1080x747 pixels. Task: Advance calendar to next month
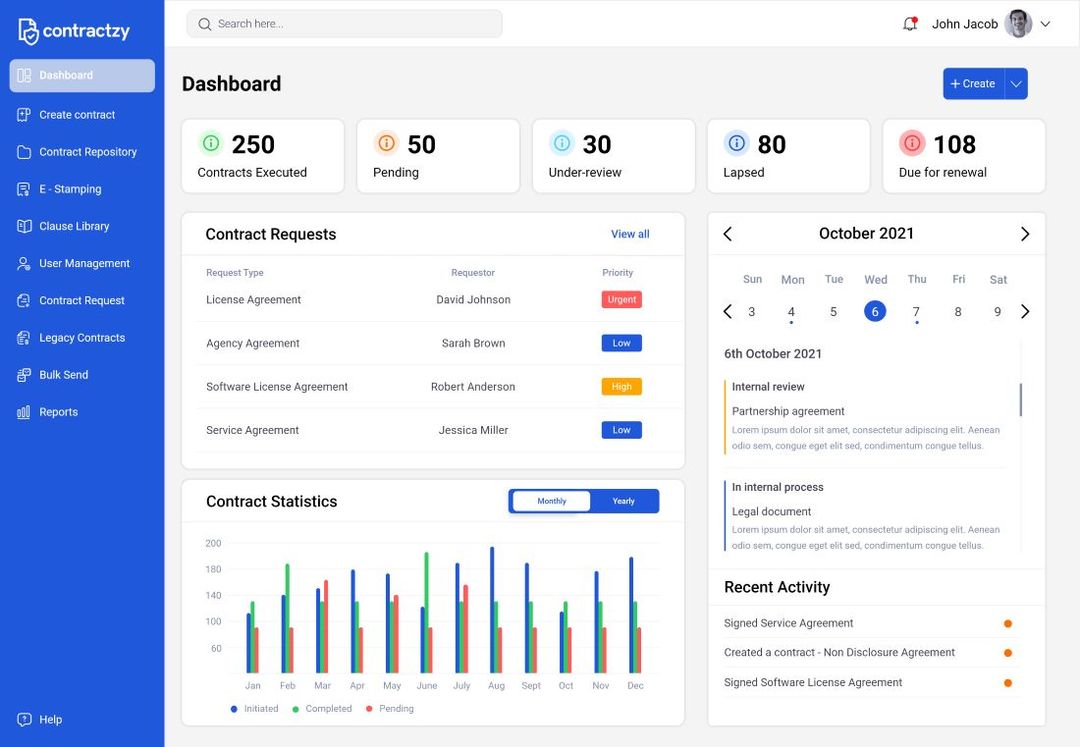click(1024, 233)
